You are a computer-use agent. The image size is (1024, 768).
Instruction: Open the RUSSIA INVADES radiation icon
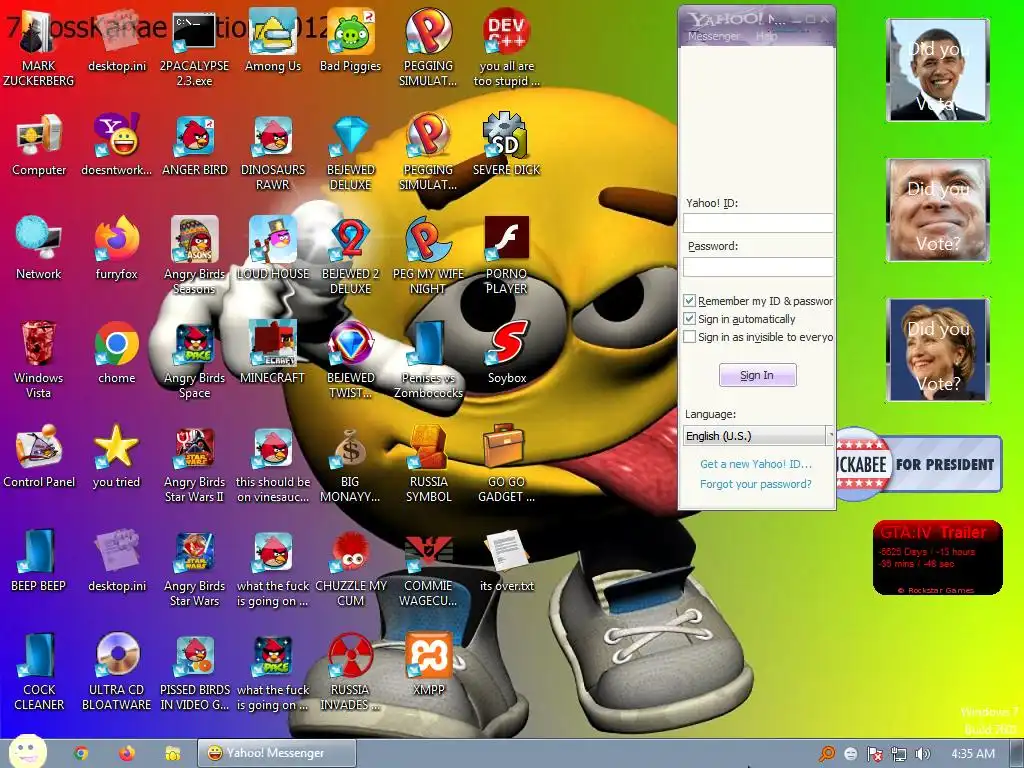tap(350, 671)
